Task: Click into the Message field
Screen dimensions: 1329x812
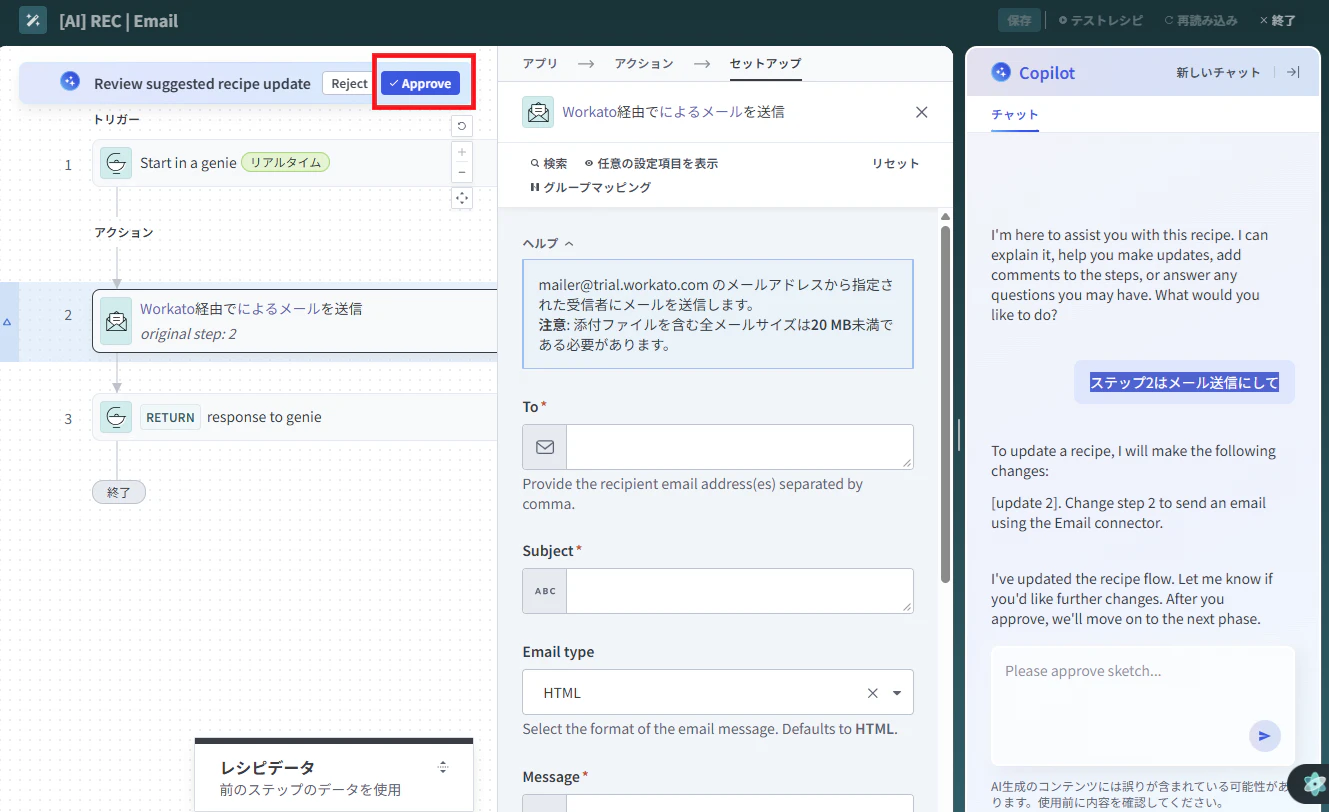Action: click(x=740, y=803)
